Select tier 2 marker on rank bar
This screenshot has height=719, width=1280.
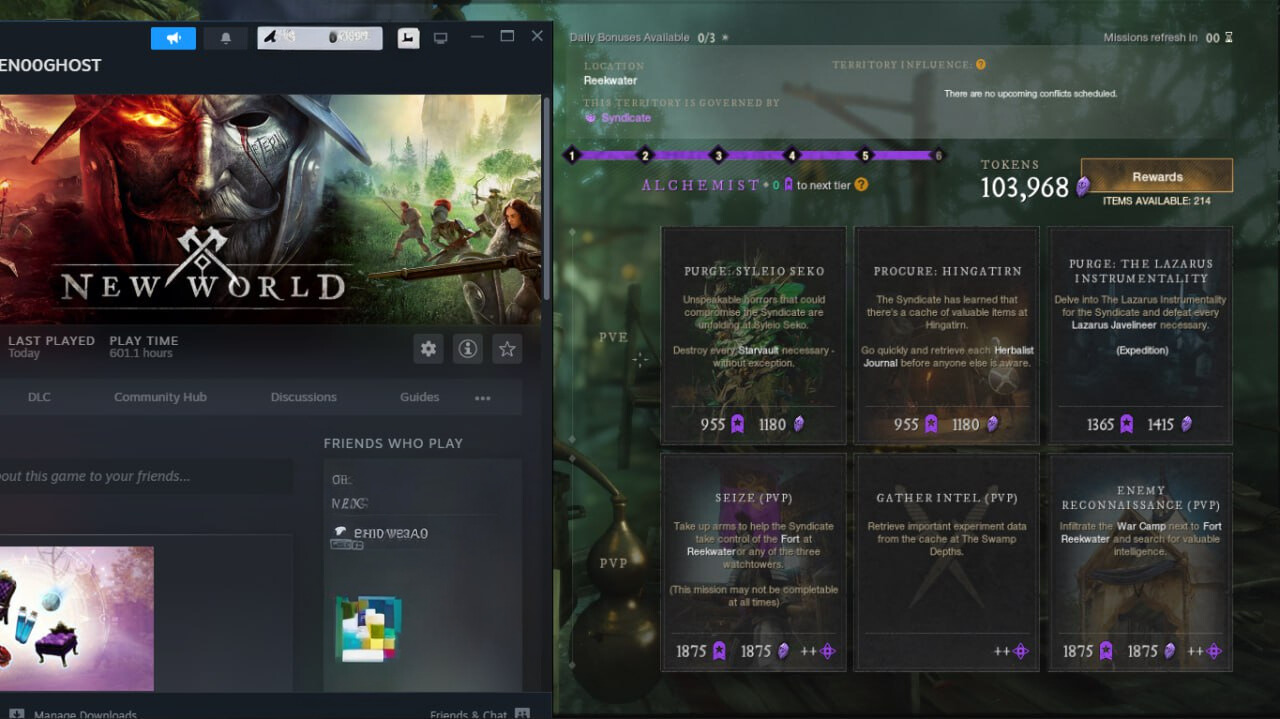click(645, 155)
